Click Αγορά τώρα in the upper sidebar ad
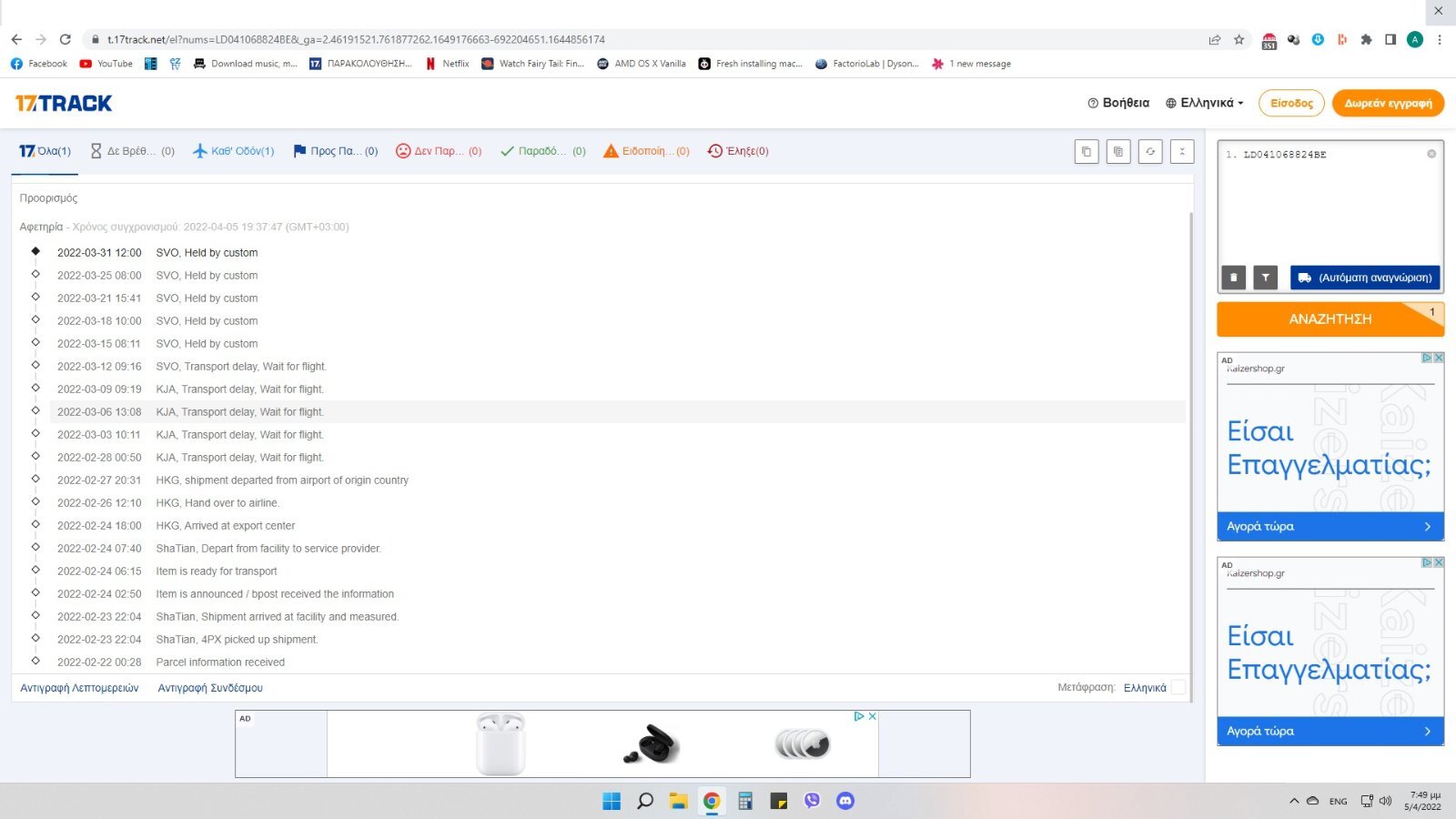 [x=1330, y=526]
